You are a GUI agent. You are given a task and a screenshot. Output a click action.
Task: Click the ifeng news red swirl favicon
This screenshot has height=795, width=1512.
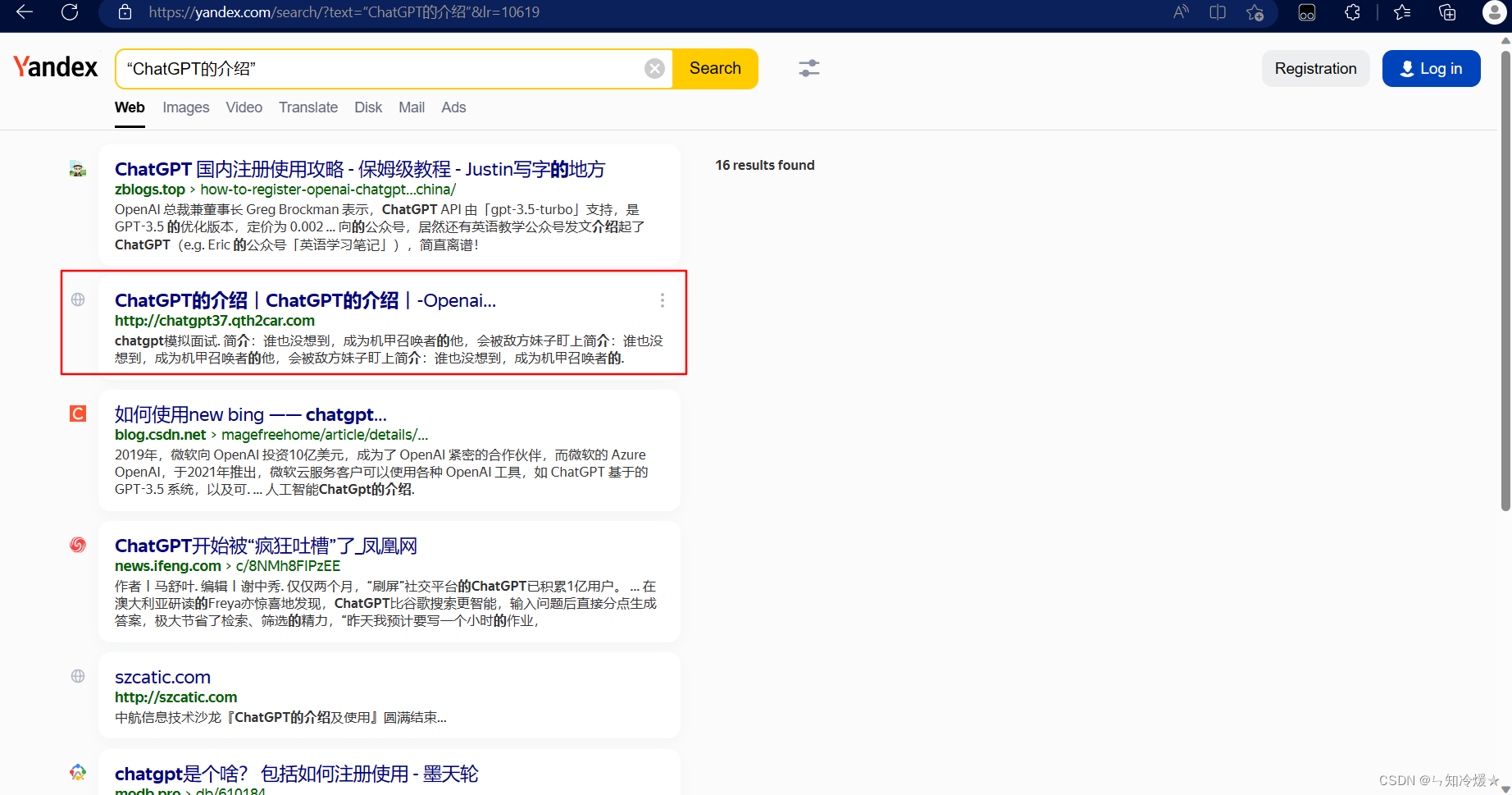point(78,545)
